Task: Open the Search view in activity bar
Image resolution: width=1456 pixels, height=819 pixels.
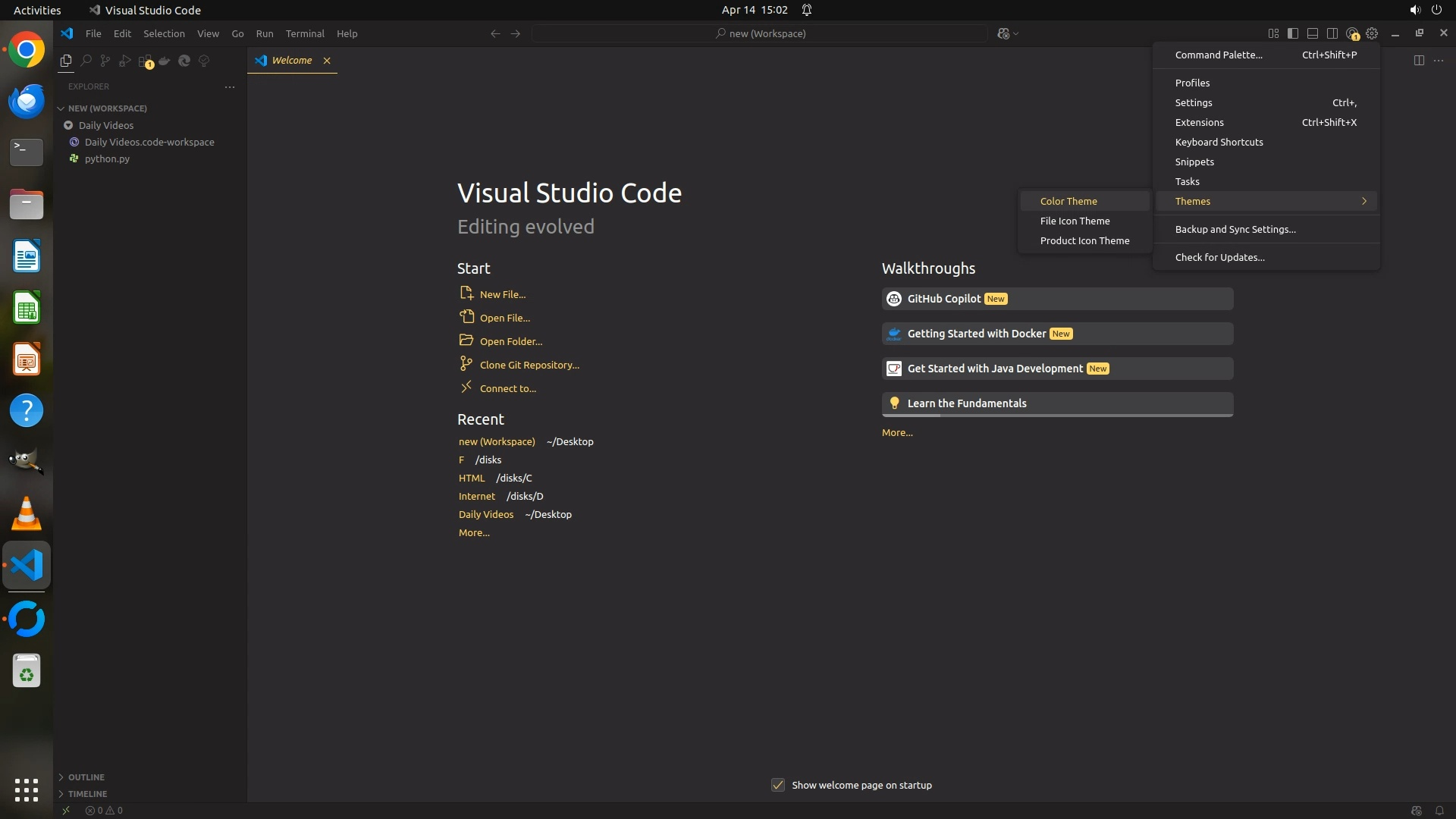Action: pyautogui.click(x=86, y=61)
